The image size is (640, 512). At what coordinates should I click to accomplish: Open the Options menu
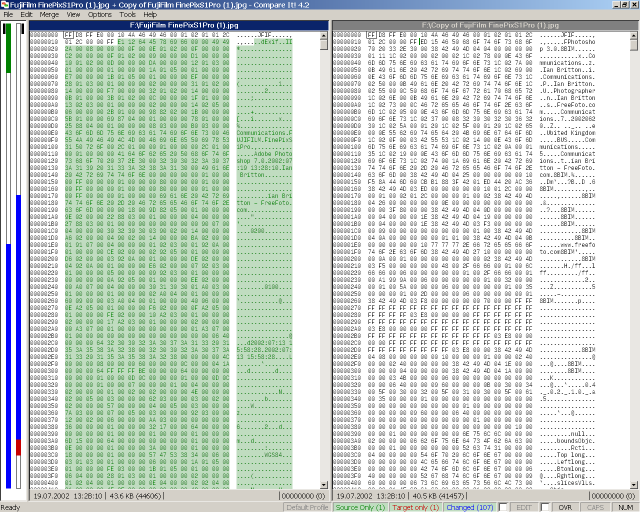[x=100, y=15]
